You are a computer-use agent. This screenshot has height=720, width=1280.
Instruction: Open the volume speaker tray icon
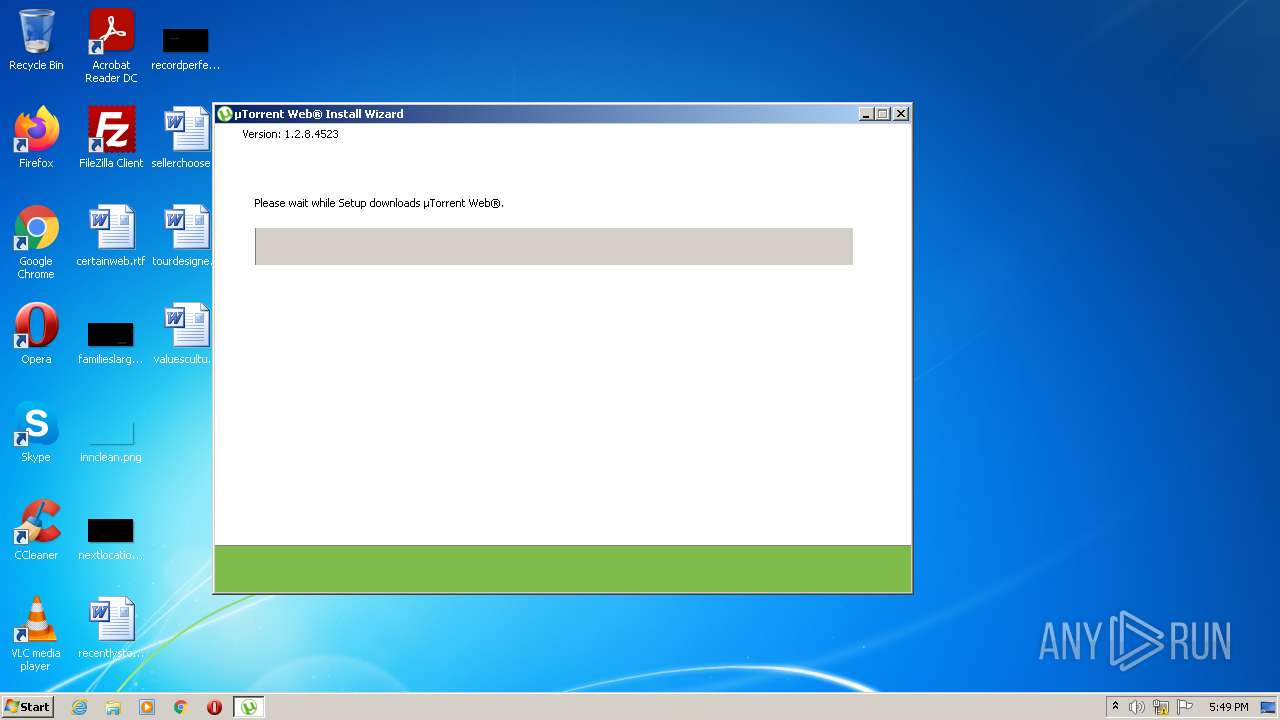1137,707
